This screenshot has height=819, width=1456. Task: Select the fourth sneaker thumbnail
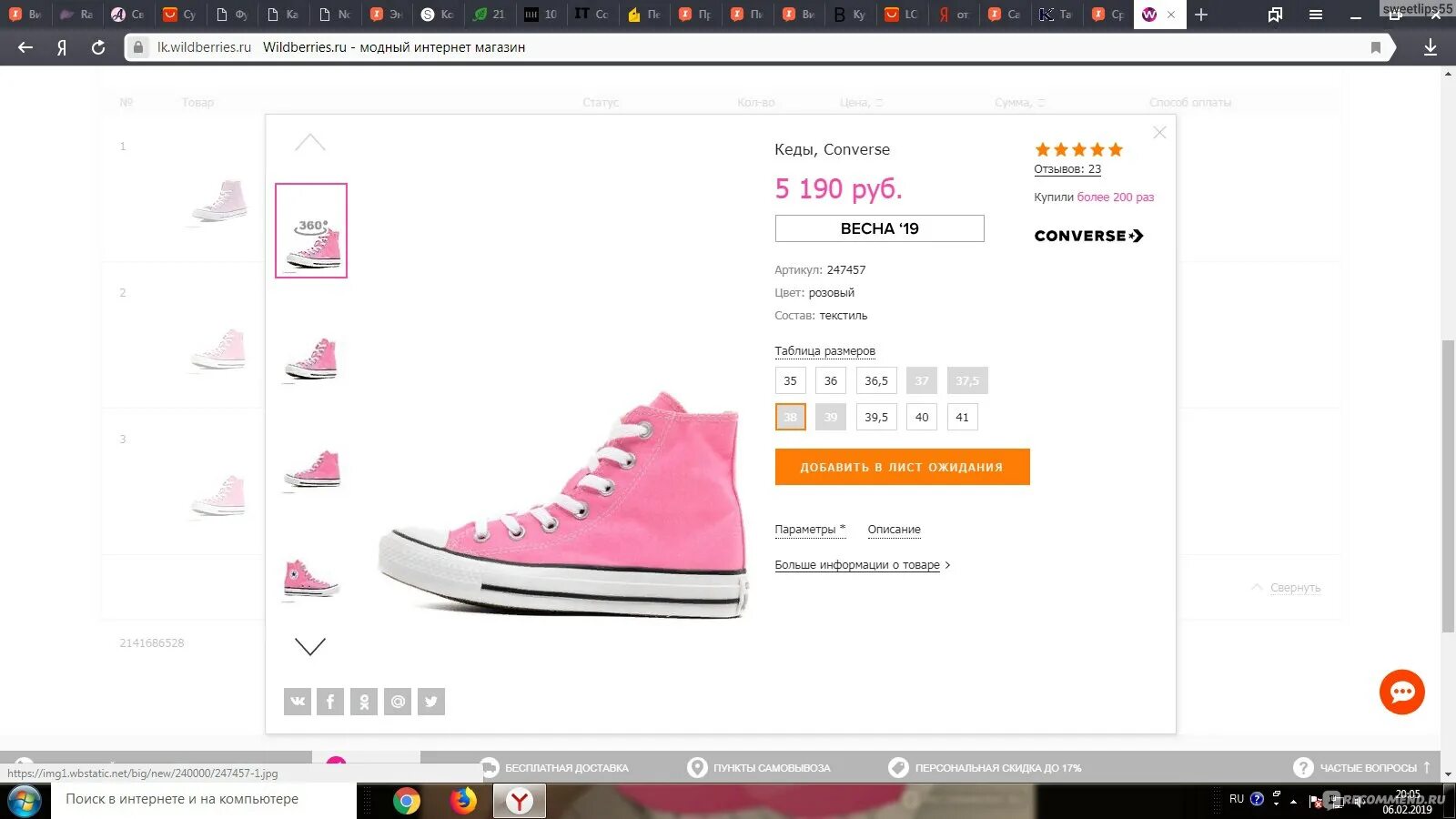coord(311,579)
